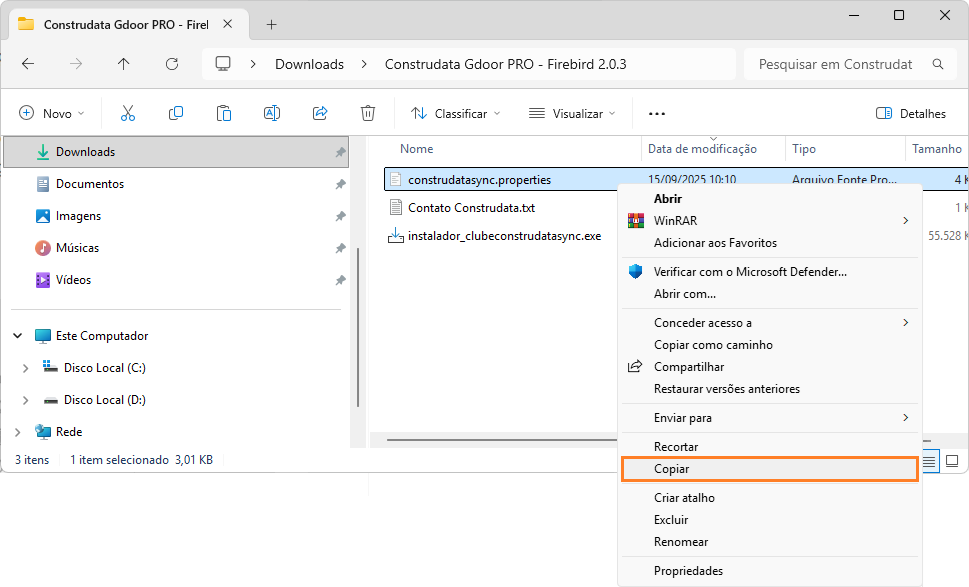The width and height of the screenshot is (969, 587).
Task: Choose Abrir from the context menu
Action: point(770,198)
